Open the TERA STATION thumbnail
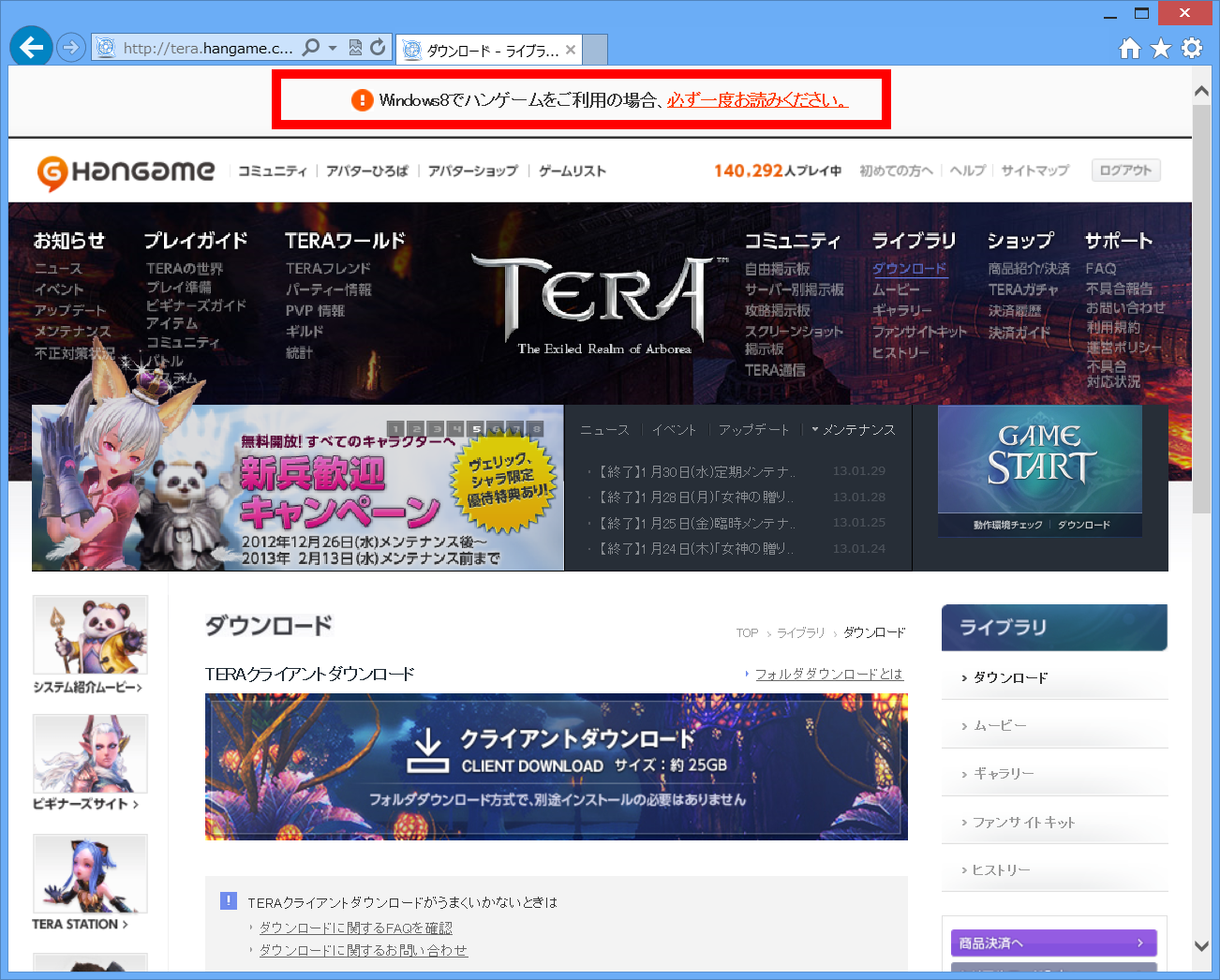Image resolution: width=1220 pixels, height=980 pixels. click(90, 873)
